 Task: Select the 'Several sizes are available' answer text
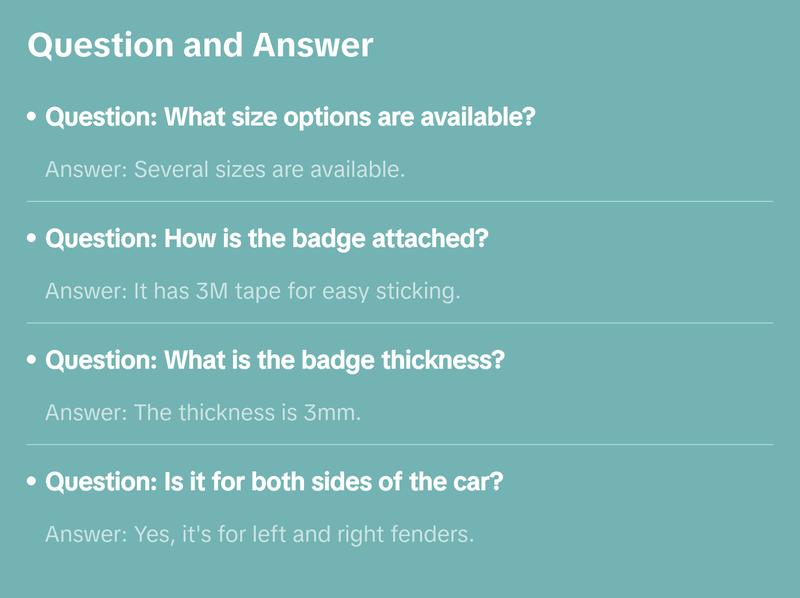click(225, 170)
